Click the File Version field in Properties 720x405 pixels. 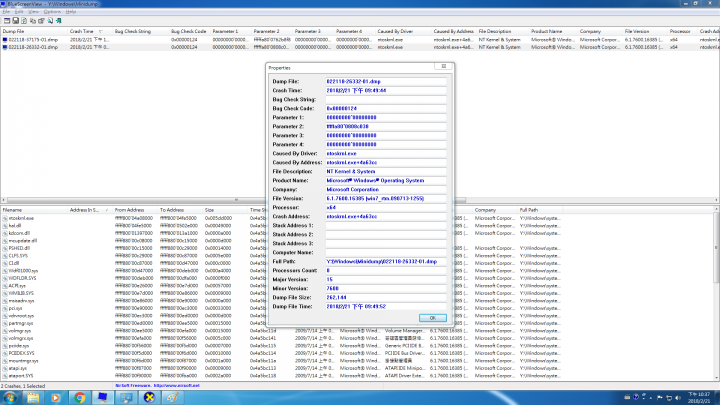[x=386, y=198]
